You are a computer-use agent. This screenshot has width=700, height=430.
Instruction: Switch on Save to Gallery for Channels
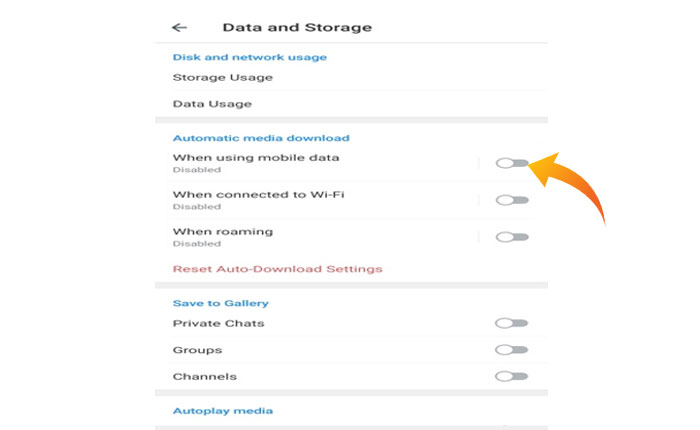pyautogui.click(x=512, y=376)
